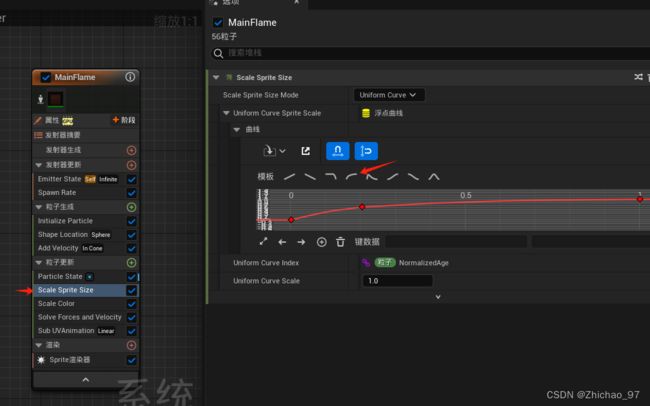650x406 pixels.
Task: Jump to previous key with left arrow
Action: [x=282, y=242]
